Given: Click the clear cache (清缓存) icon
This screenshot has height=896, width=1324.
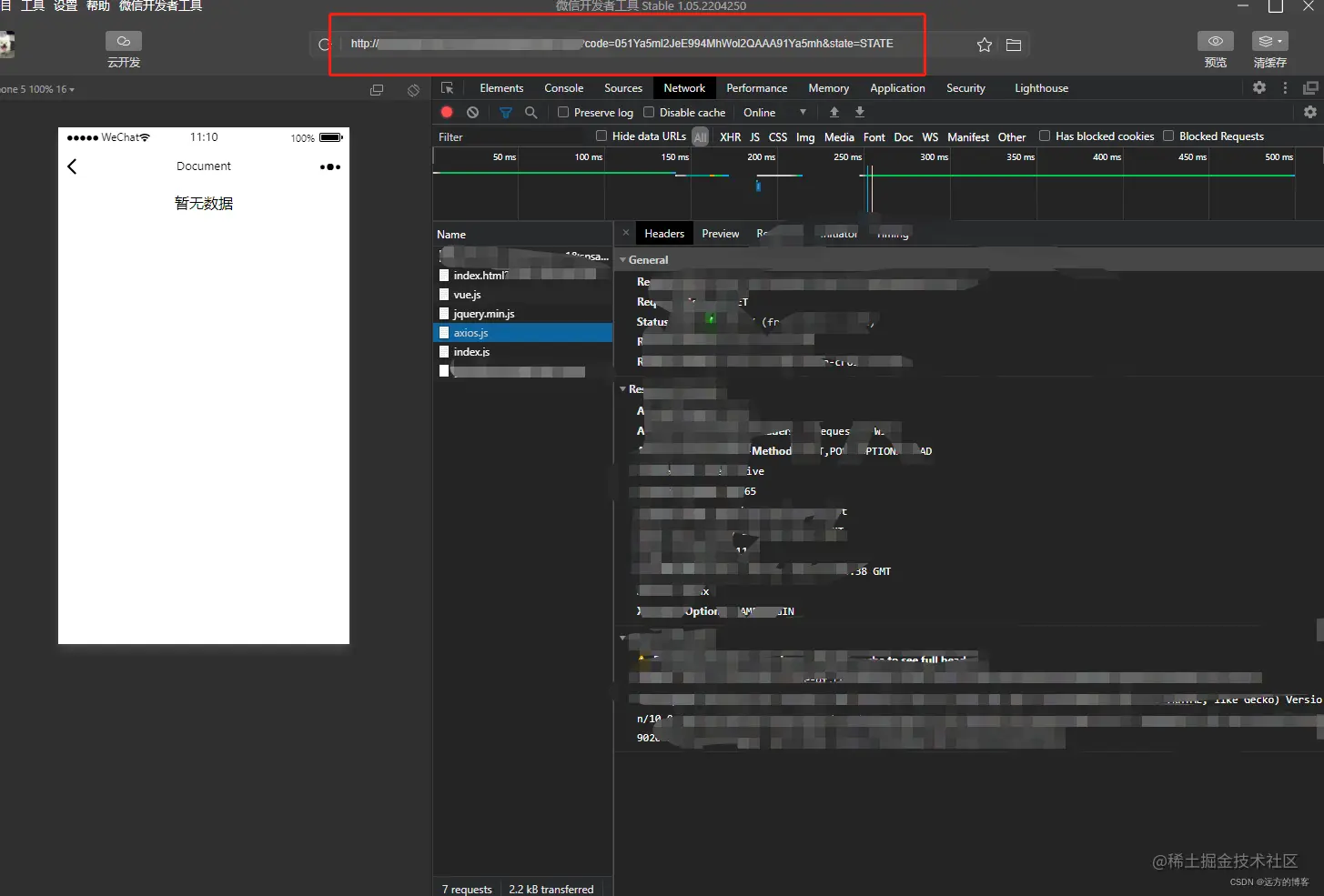Looking at the screenshot, I should click(x=1269, y=41).
